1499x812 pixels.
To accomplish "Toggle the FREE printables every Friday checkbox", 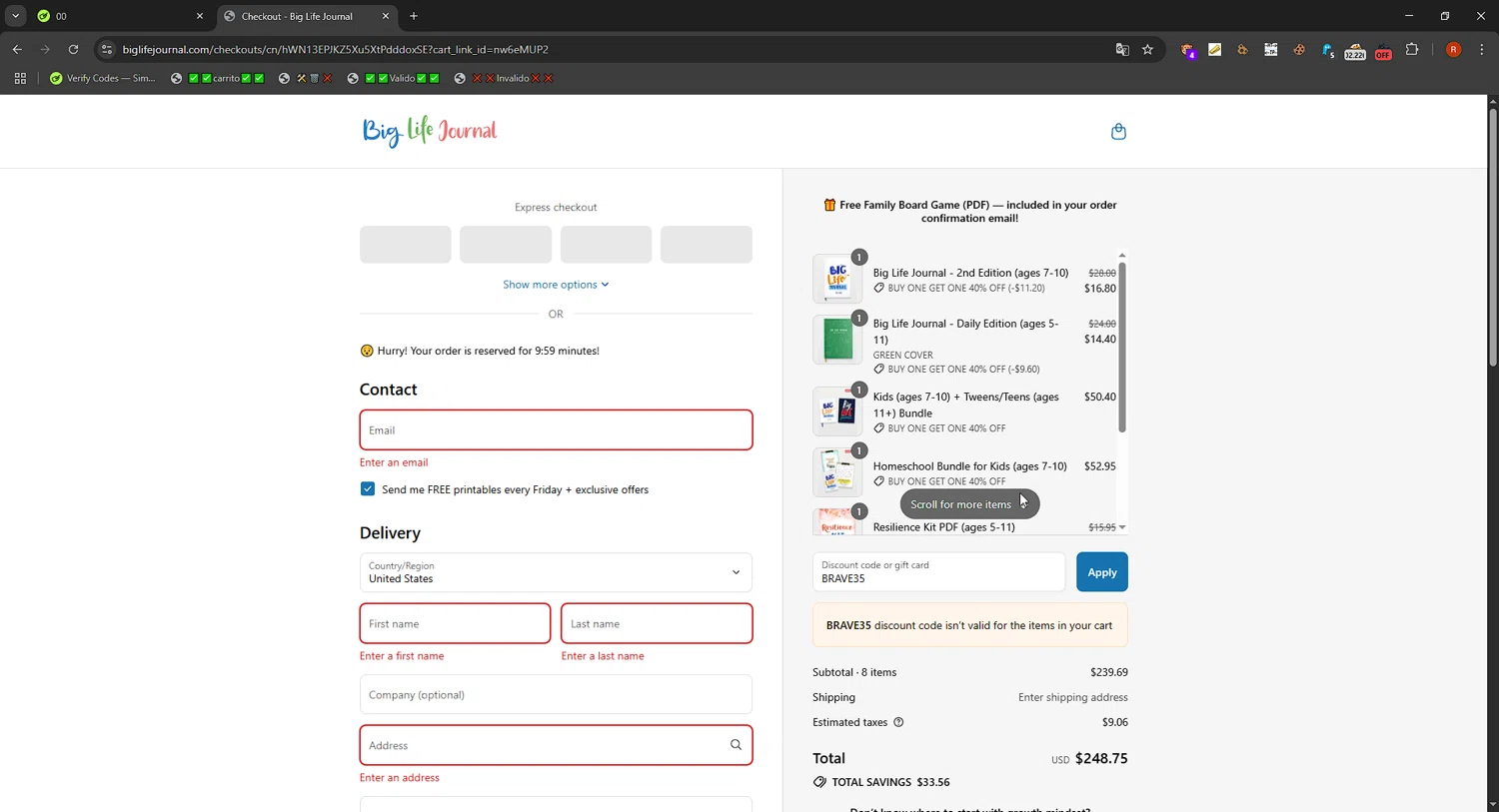I will pyautogui.click(x=368, y=489).
